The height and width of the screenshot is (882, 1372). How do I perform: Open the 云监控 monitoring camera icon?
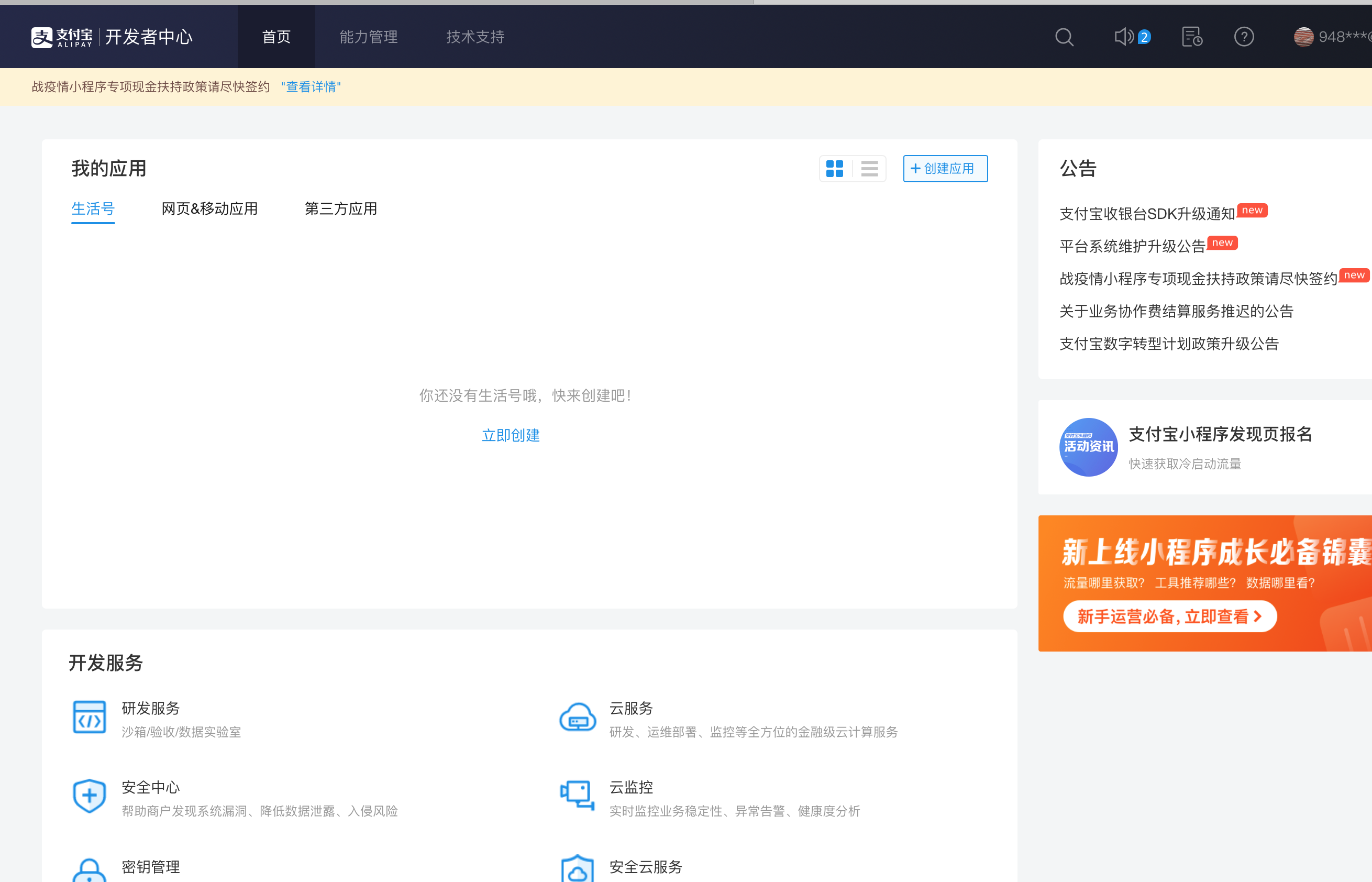[577, 796]
